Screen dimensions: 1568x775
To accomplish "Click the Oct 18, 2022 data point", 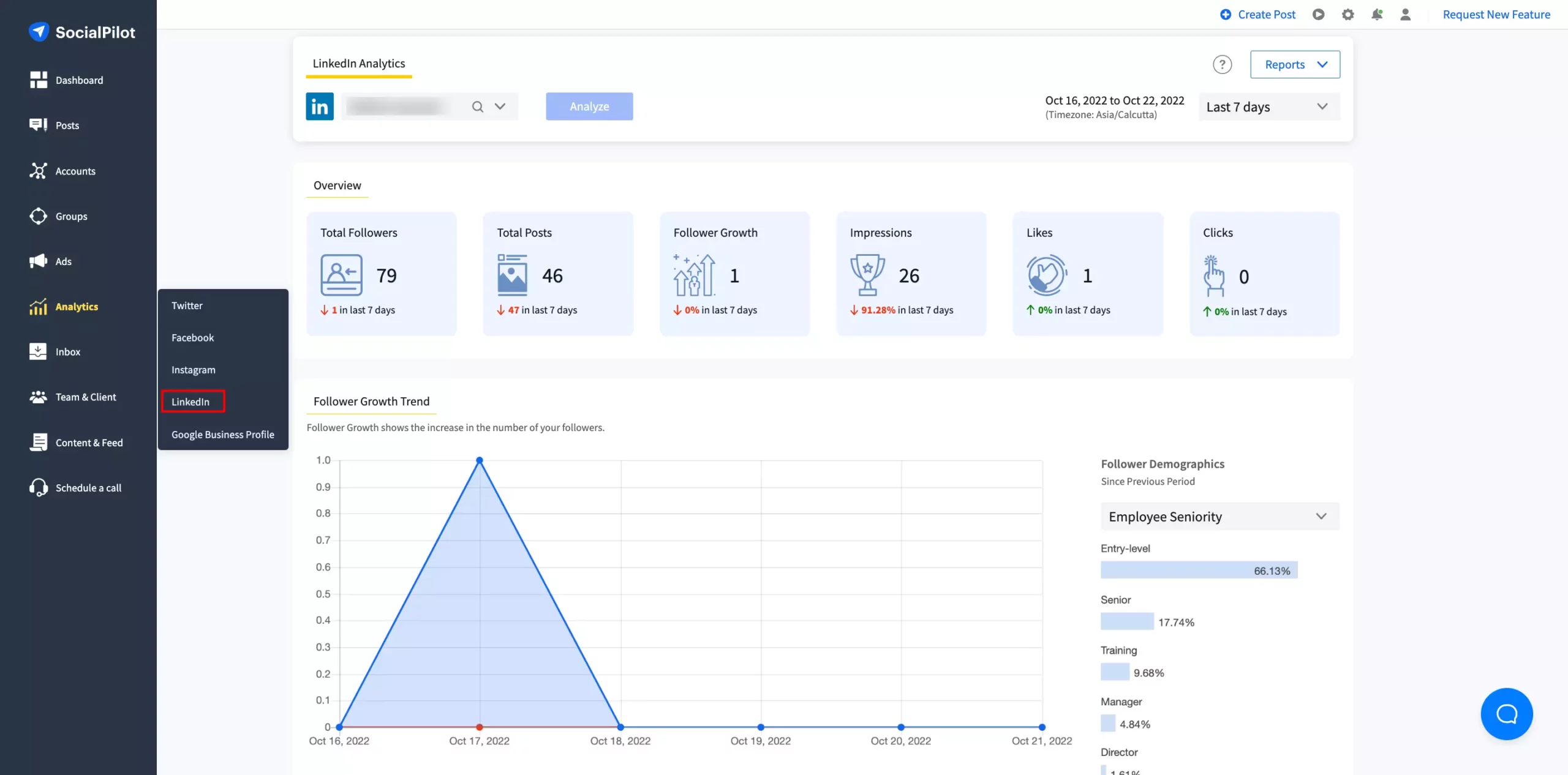I will [x=620, y=727].
